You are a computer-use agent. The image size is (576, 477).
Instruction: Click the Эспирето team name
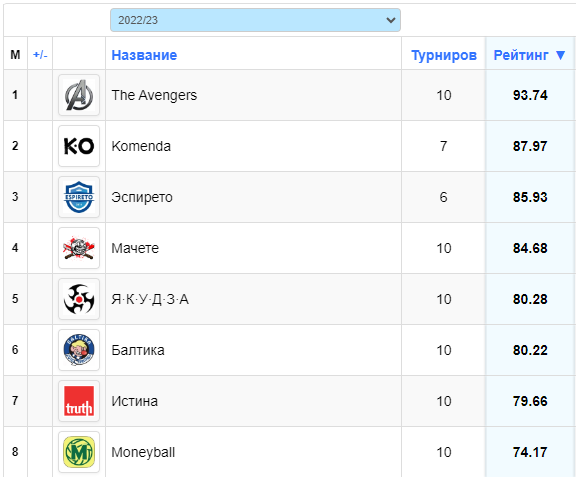142,197
